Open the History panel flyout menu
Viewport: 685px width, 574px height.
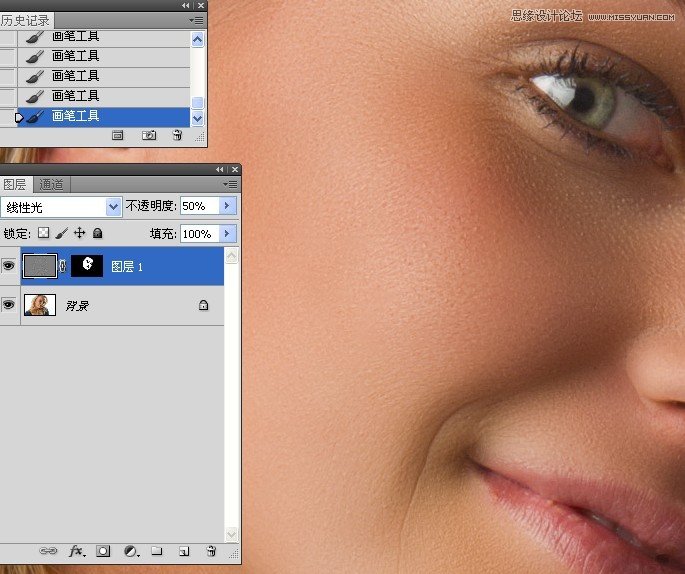196,20
